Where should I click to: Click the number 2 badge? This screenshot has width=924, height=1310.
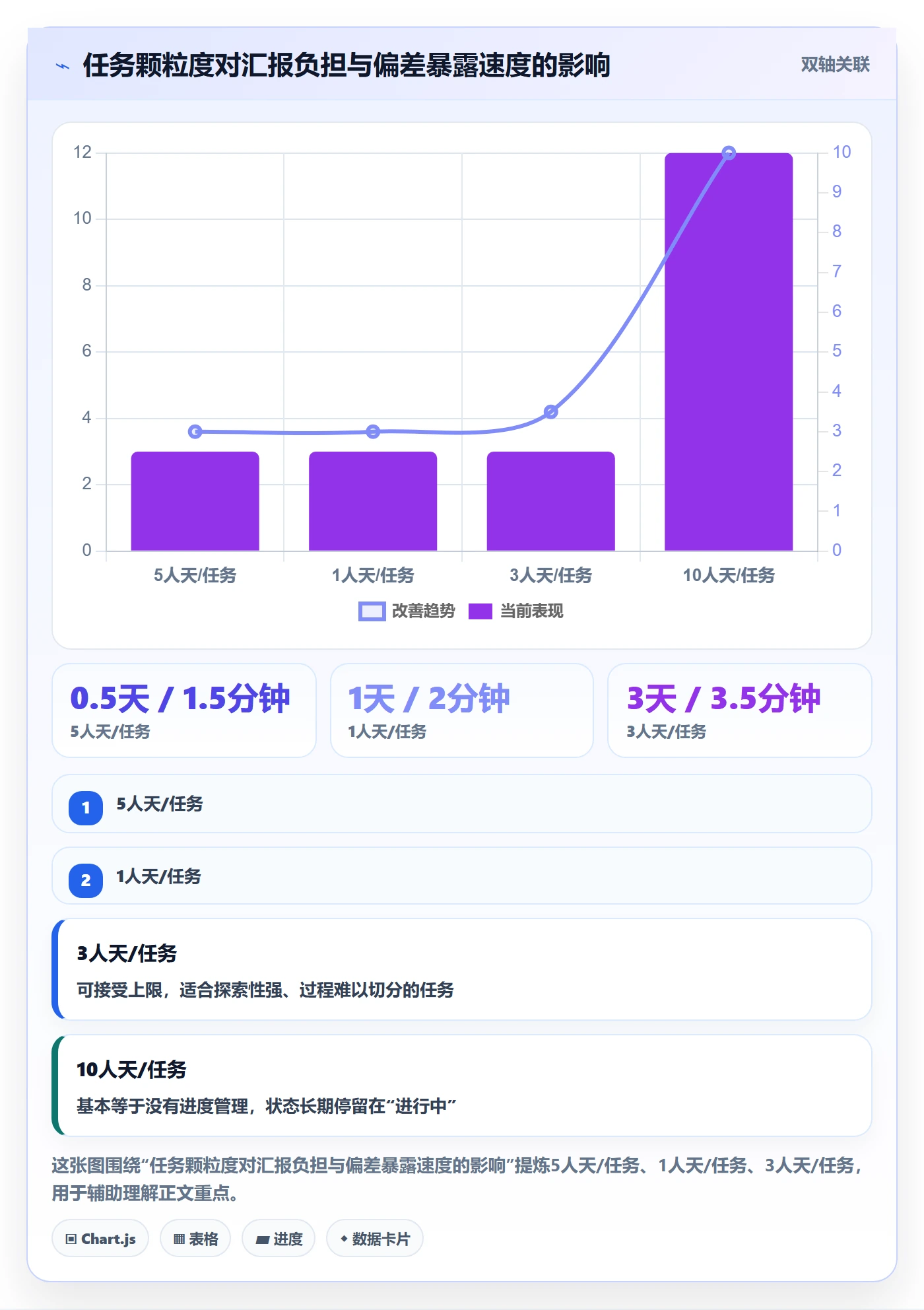point(86,880)
